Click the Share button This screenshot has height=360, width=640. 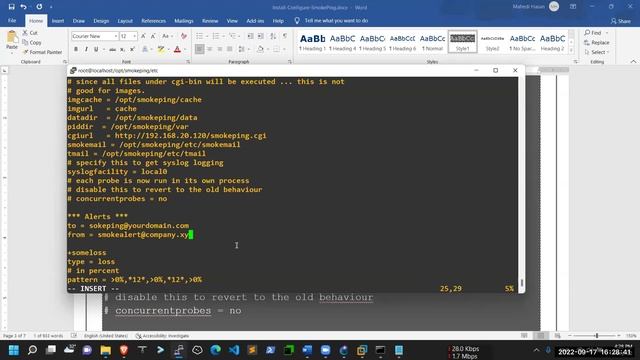click(620, 21)
